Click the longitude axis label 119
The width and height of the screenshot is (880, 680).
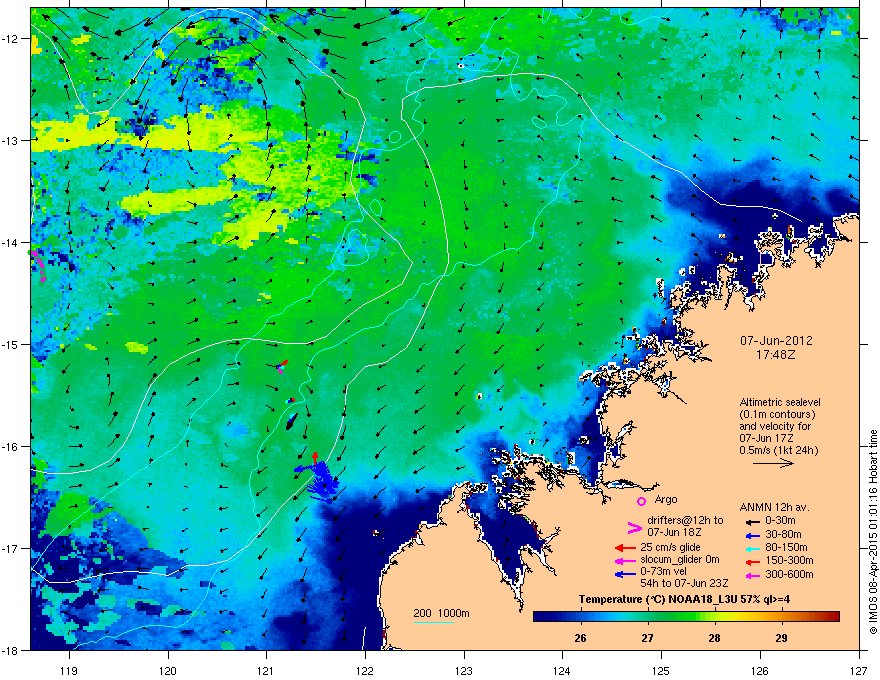pos(69,670)
